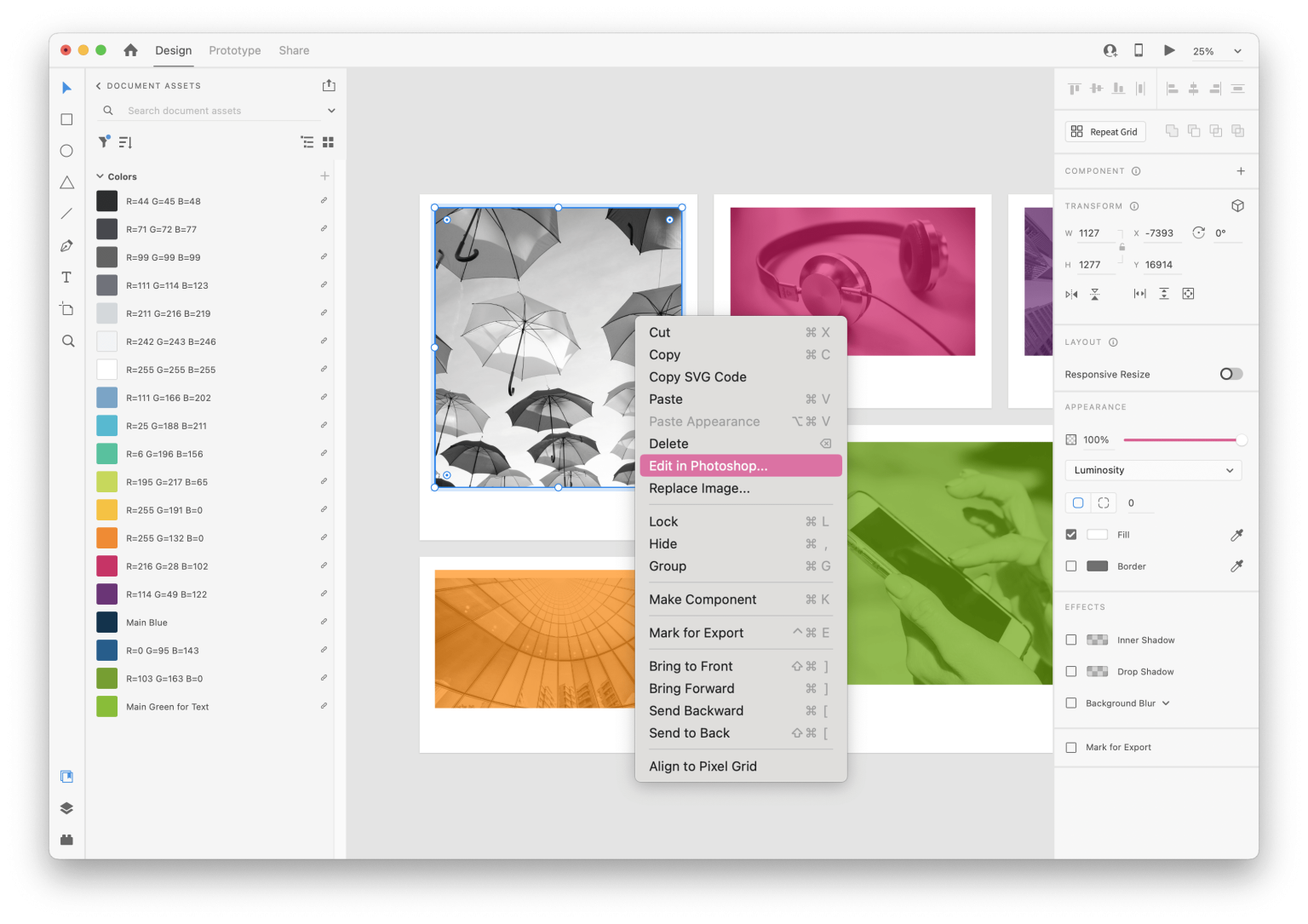Viewport: 1308px width, 924px height.
Task: Open the Plugins panel
Action: [66, 840]
